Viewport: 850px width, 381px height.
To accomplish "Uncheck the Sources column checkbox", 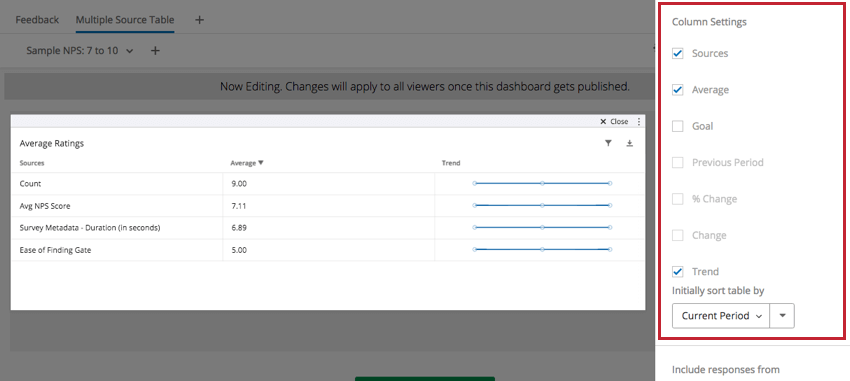I will (x=678, y=53).
